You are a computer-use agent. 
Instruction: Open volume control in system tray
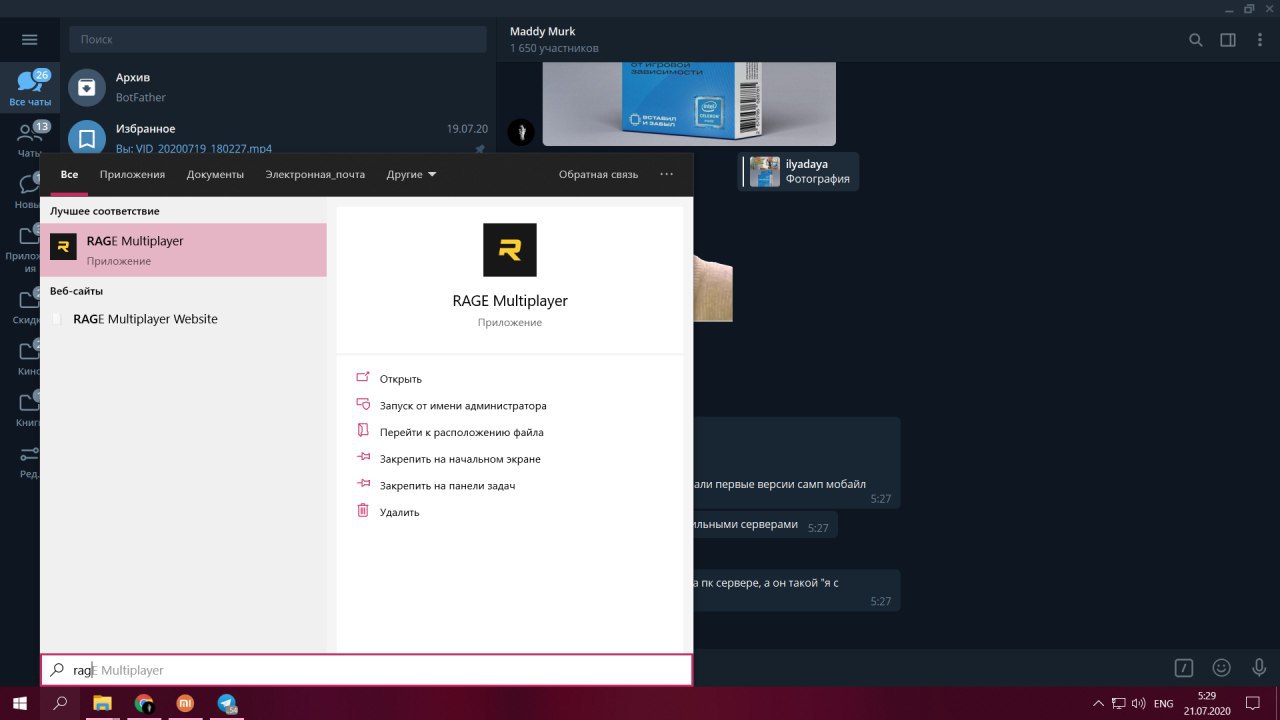[1138, 703]
